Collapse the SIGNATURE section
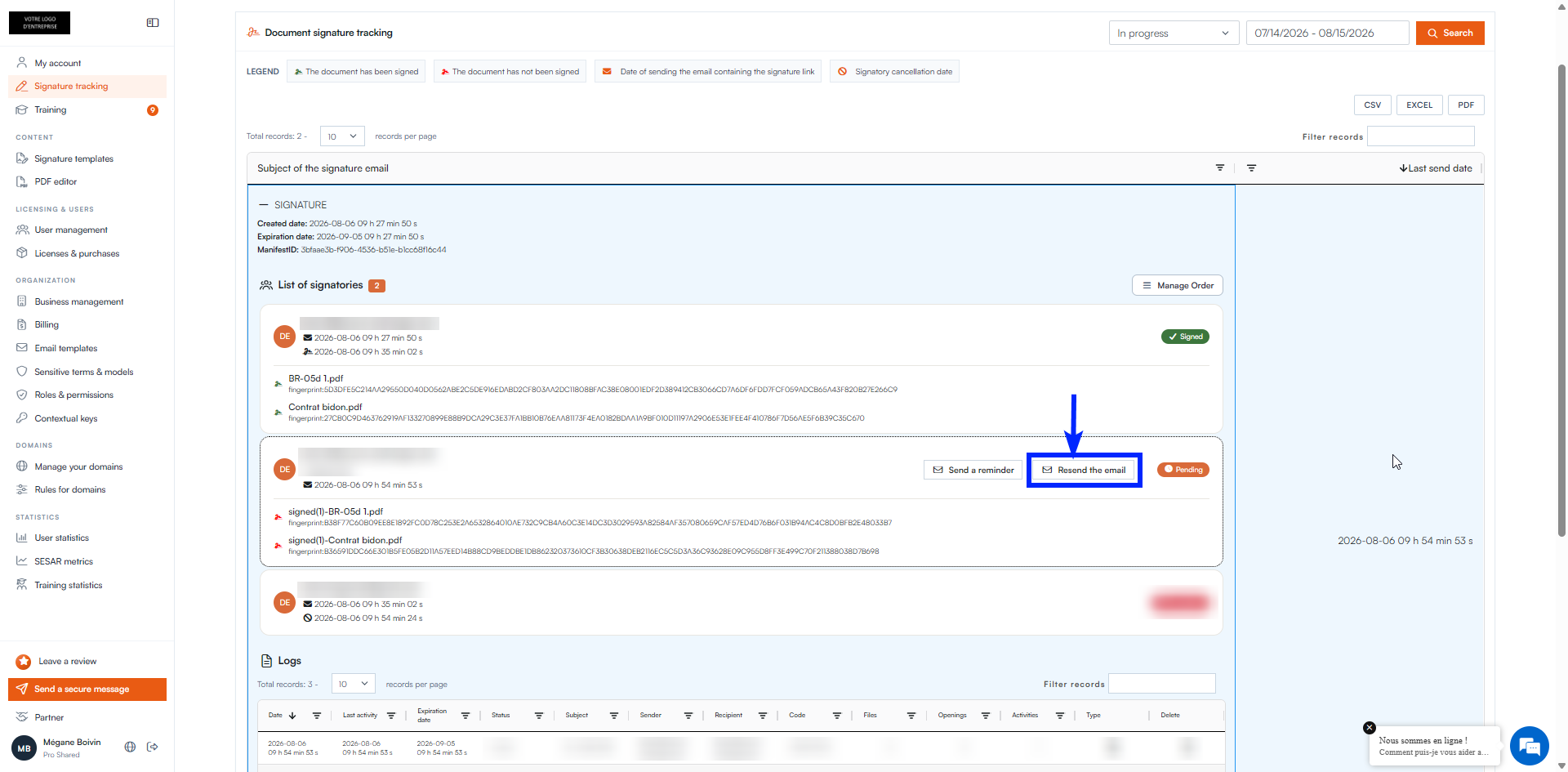The height and width of the screenshot is (772, 1568). click(x=263, y=205)
